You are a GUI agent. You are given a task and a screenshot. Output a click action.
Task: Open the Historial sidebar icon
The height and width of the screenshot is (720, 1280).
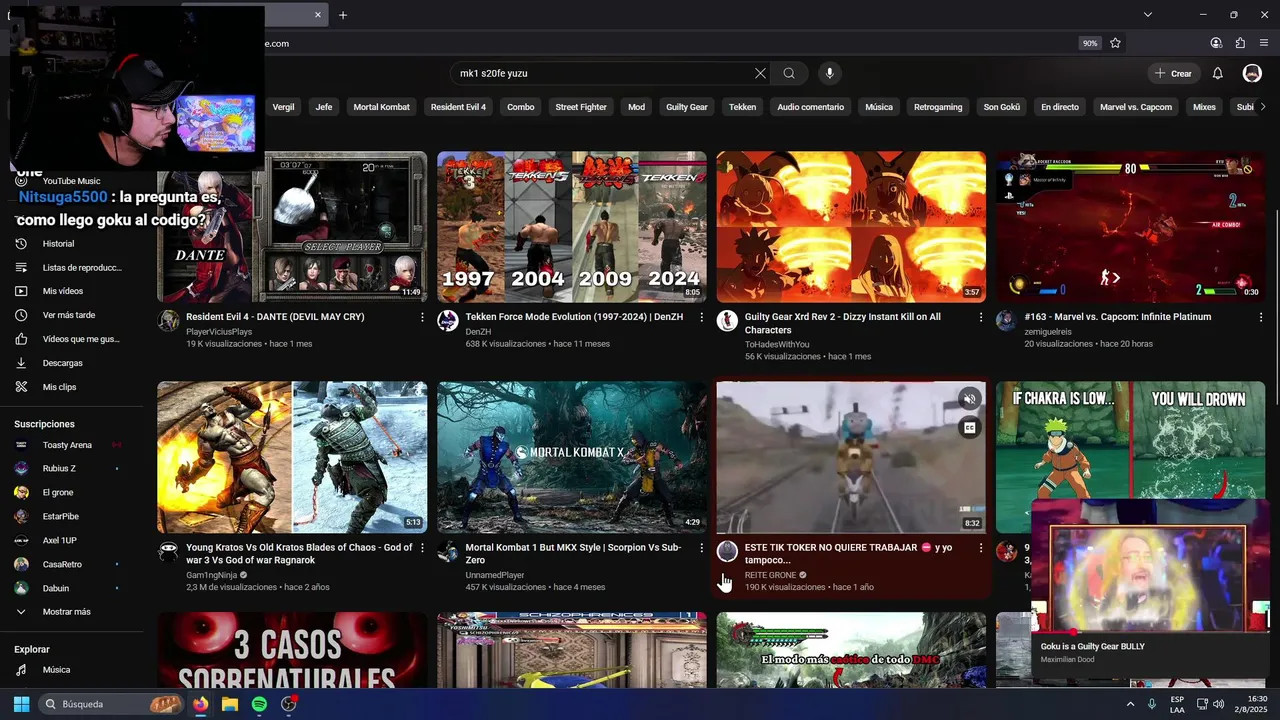pyautogui.click(x=21, y=243)
